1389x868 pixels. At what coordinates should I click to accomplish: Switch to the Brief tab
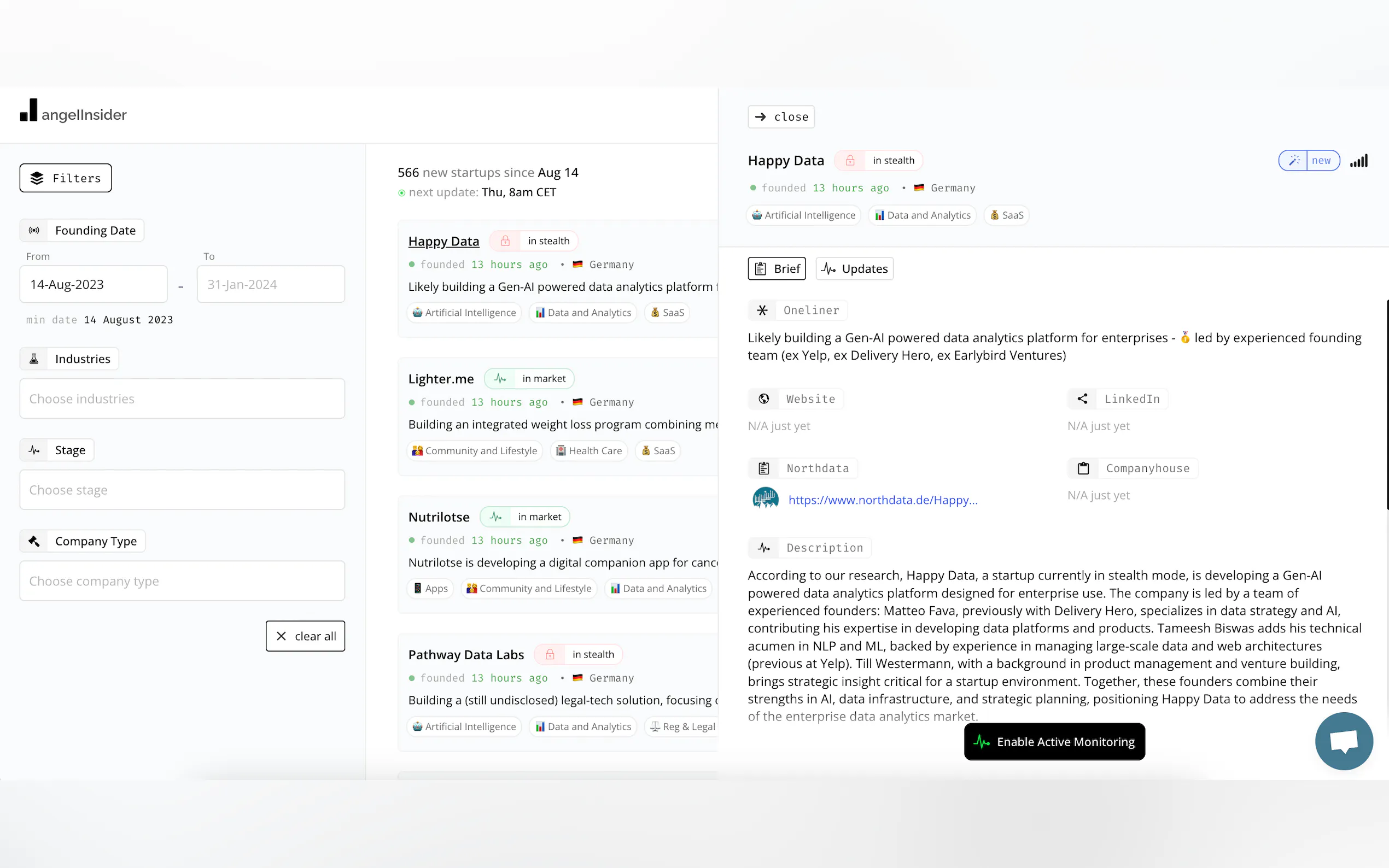point(777,269)
